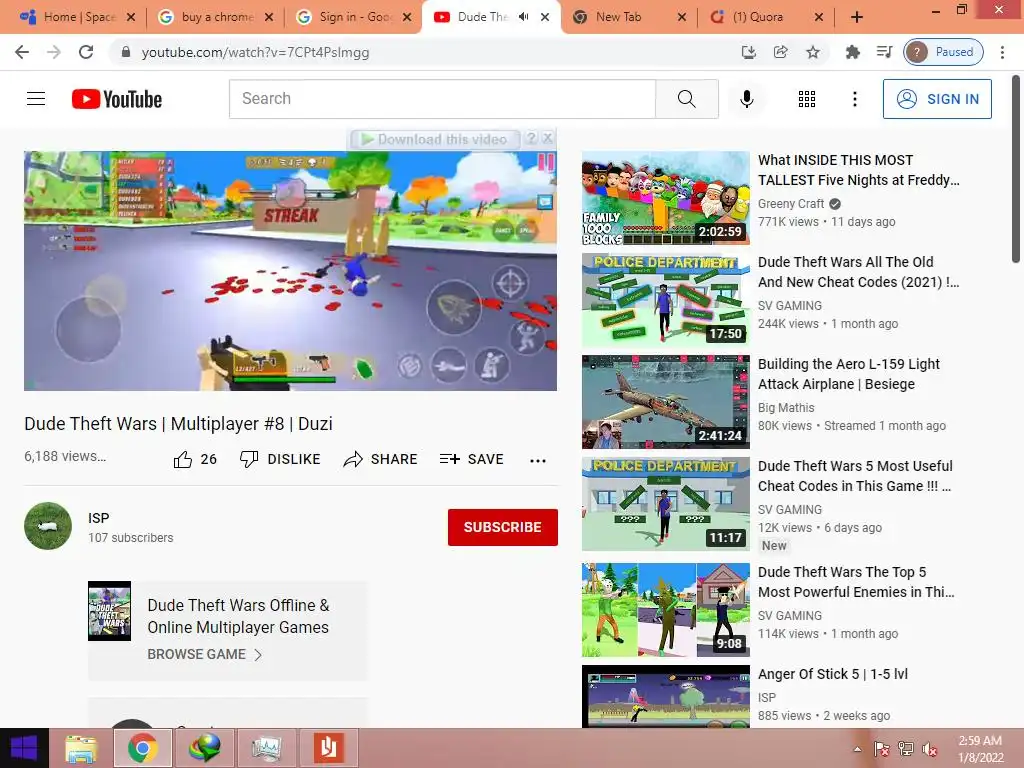Open Top 5 Most Powerful Enemies title
The height and width of the screenshot is (768, 1024).
[856, 582]
